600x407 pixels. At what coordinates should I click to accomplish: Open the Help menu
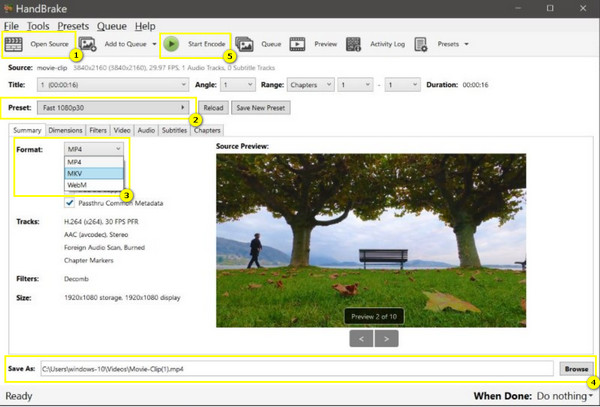point(145,26)
